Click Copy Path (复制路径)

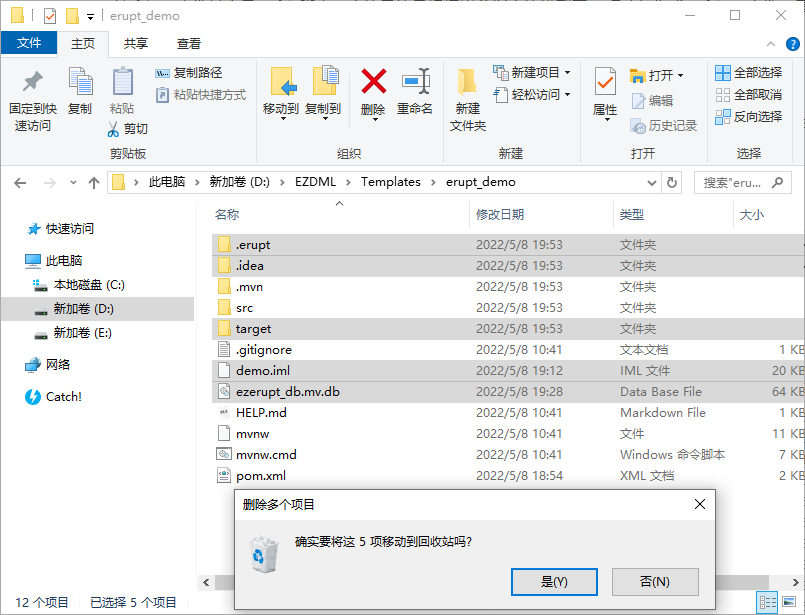[x=188, y=73]
